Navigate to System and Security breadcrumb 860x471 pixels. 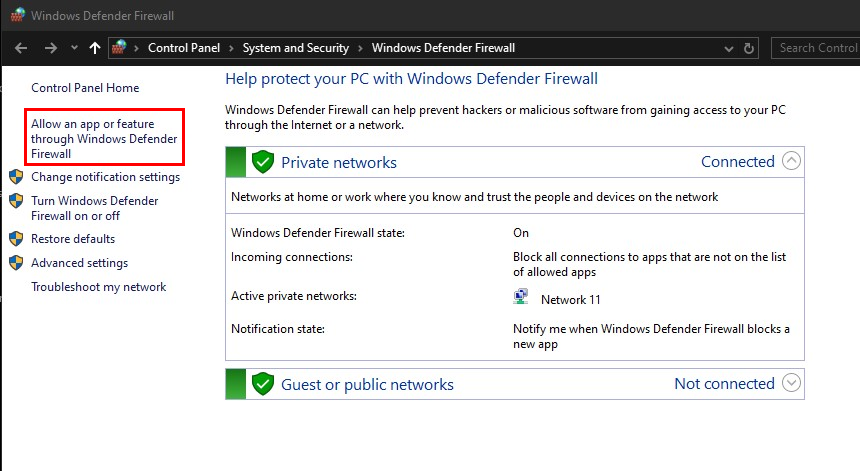[x=295, y=48]
